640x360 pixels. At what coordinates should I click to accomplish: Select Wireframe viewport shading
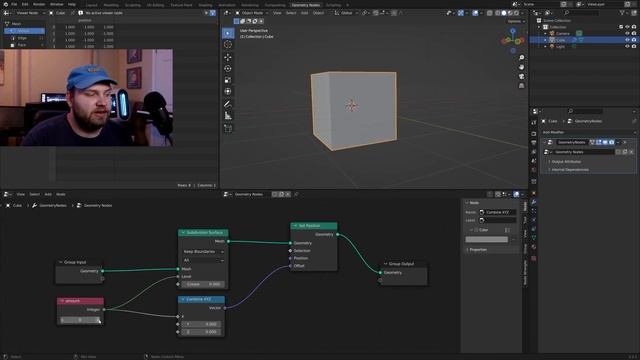click(x=498, y=13)
